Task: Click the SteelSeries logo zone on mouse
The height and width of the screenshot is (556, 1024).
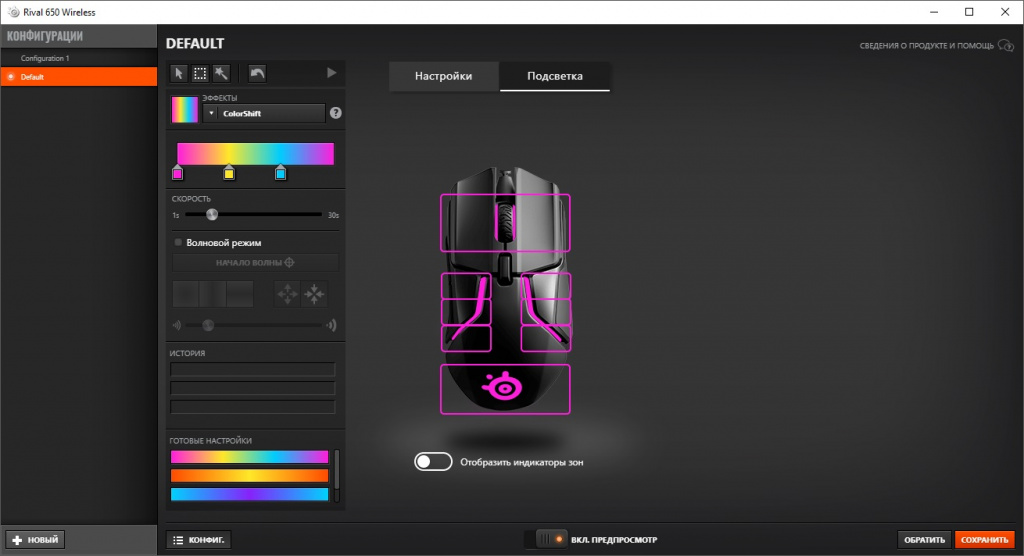Action: click(505, 389)
